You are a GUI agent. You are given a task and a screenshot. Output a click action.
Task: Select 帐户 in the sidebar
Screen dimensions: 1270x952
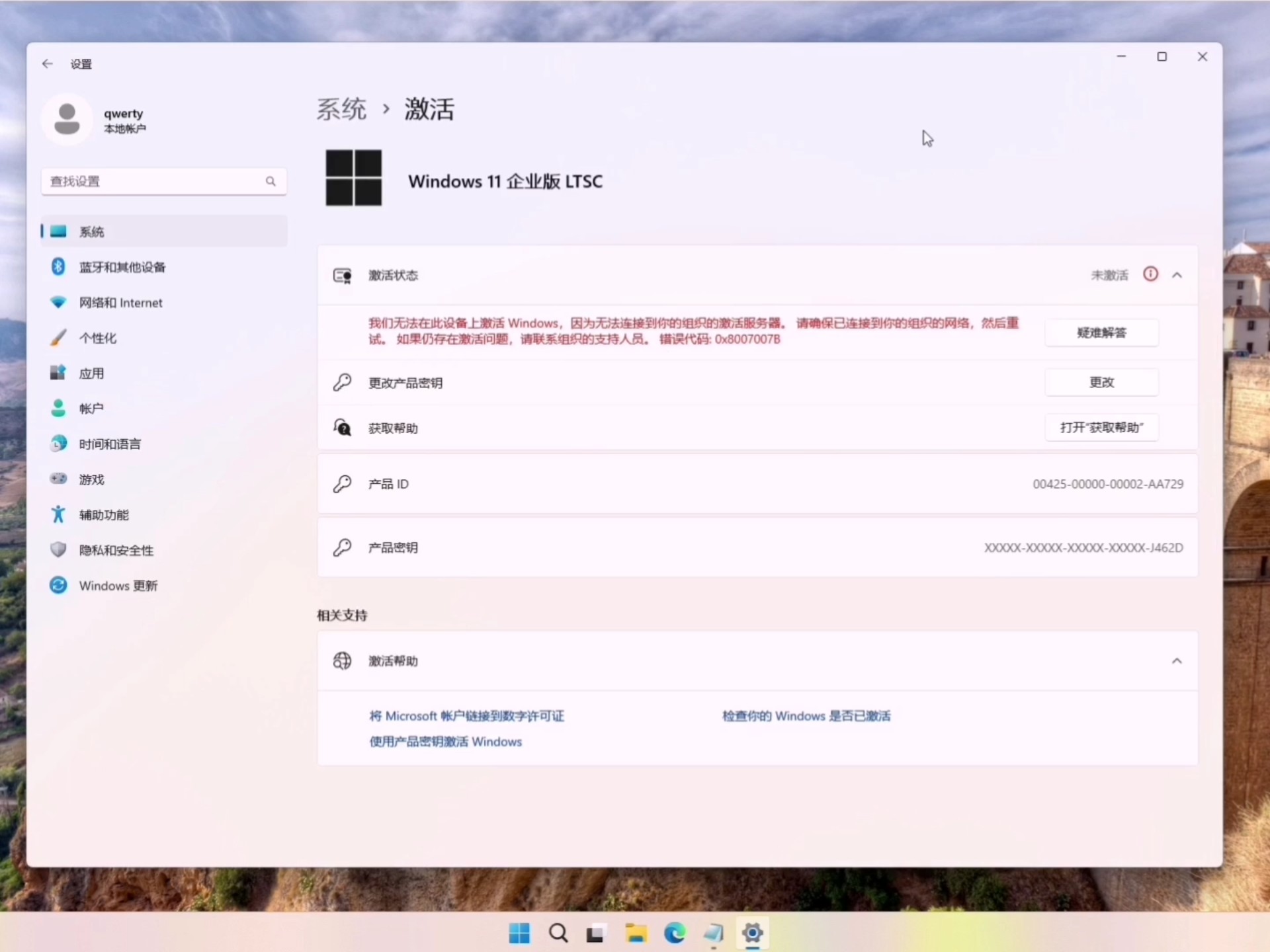coord(164,409)
